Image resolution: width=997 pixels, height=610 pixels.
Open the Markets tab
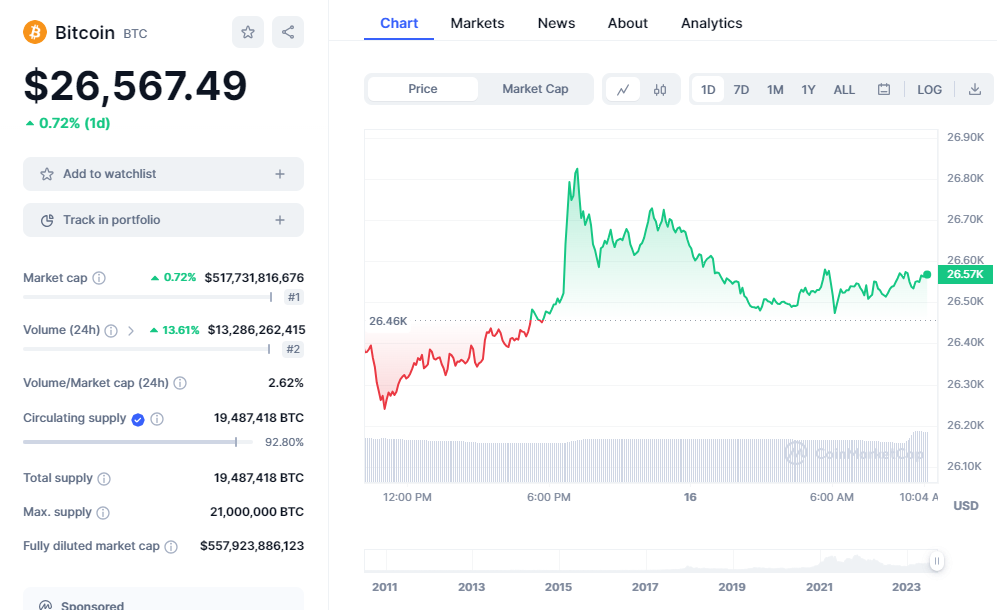pyautogui.click(x=478, y=23)
